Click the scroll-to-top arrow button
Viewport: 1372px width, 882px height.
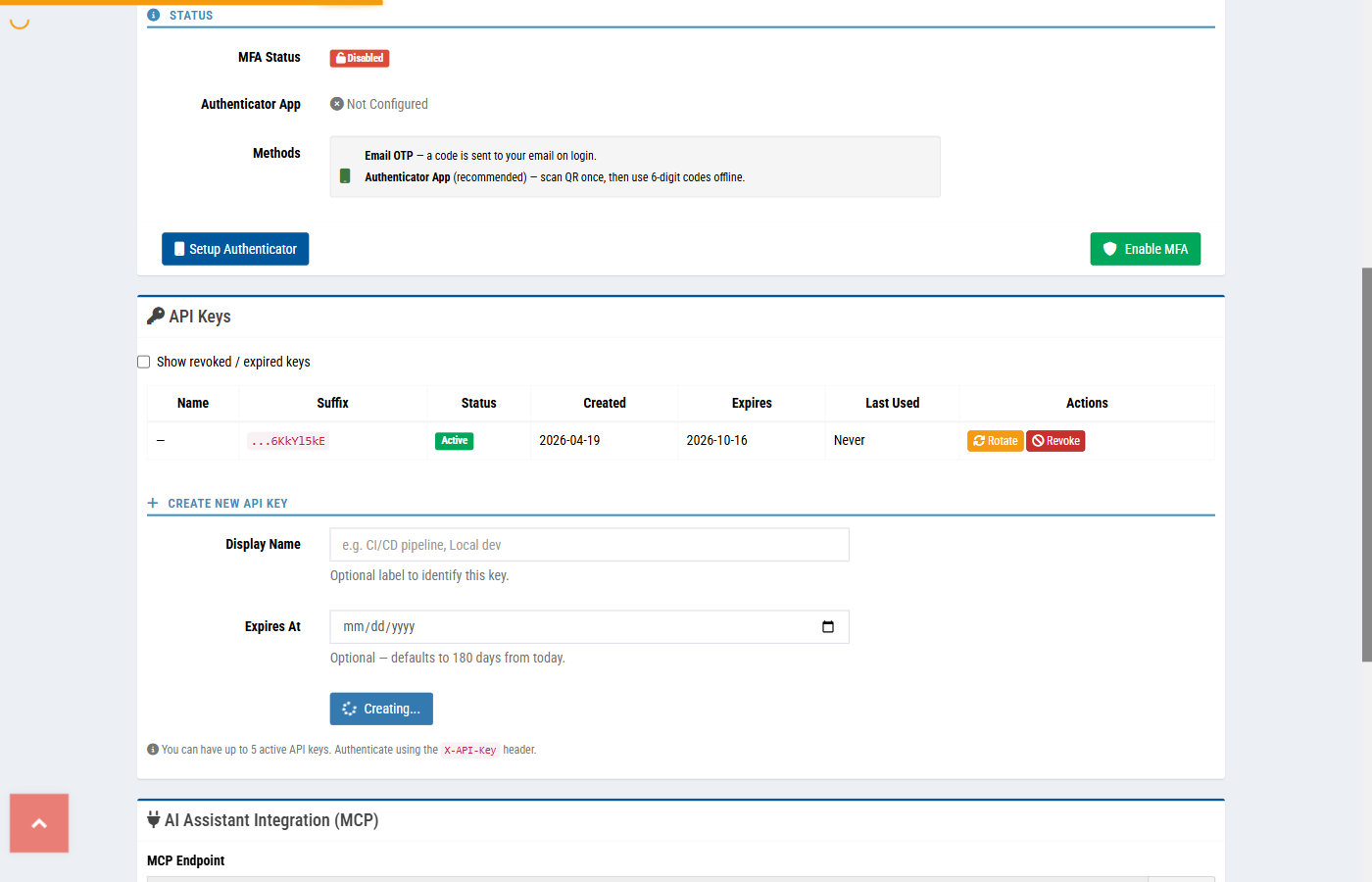(38, 823)
